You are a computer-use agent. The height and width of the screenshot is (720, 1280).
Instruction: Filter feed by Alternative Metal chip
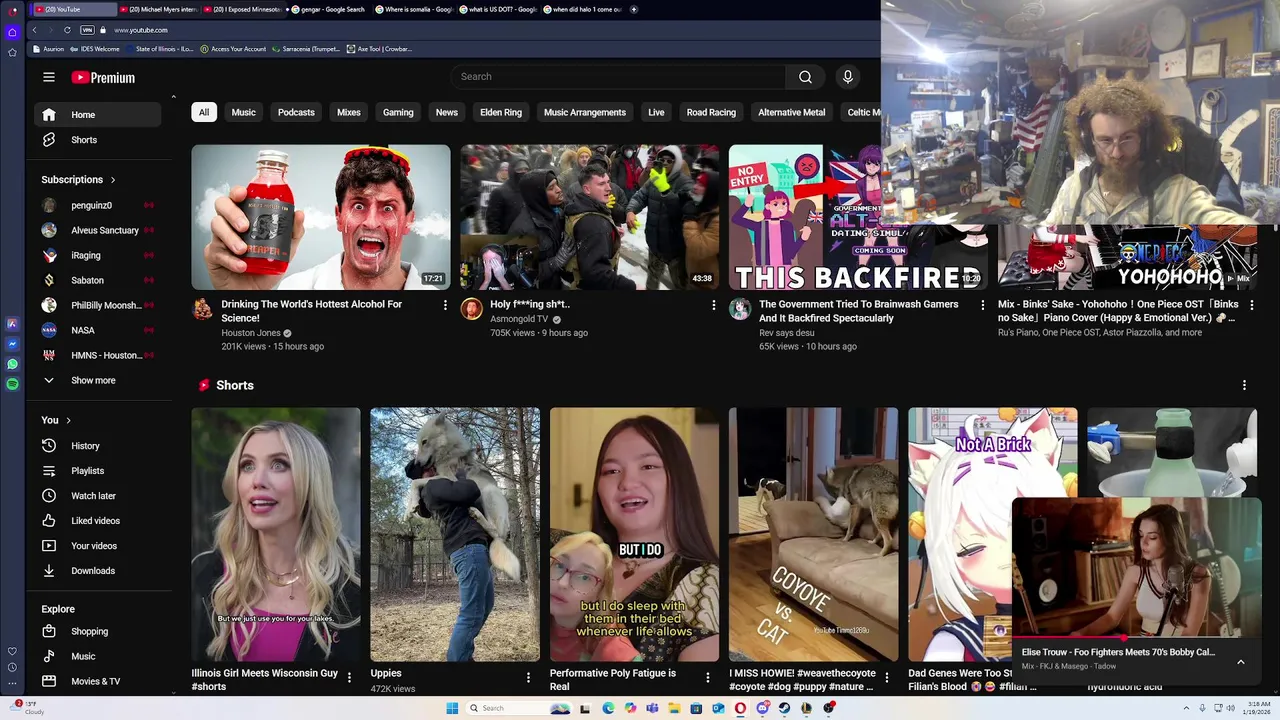pos(792,112)
